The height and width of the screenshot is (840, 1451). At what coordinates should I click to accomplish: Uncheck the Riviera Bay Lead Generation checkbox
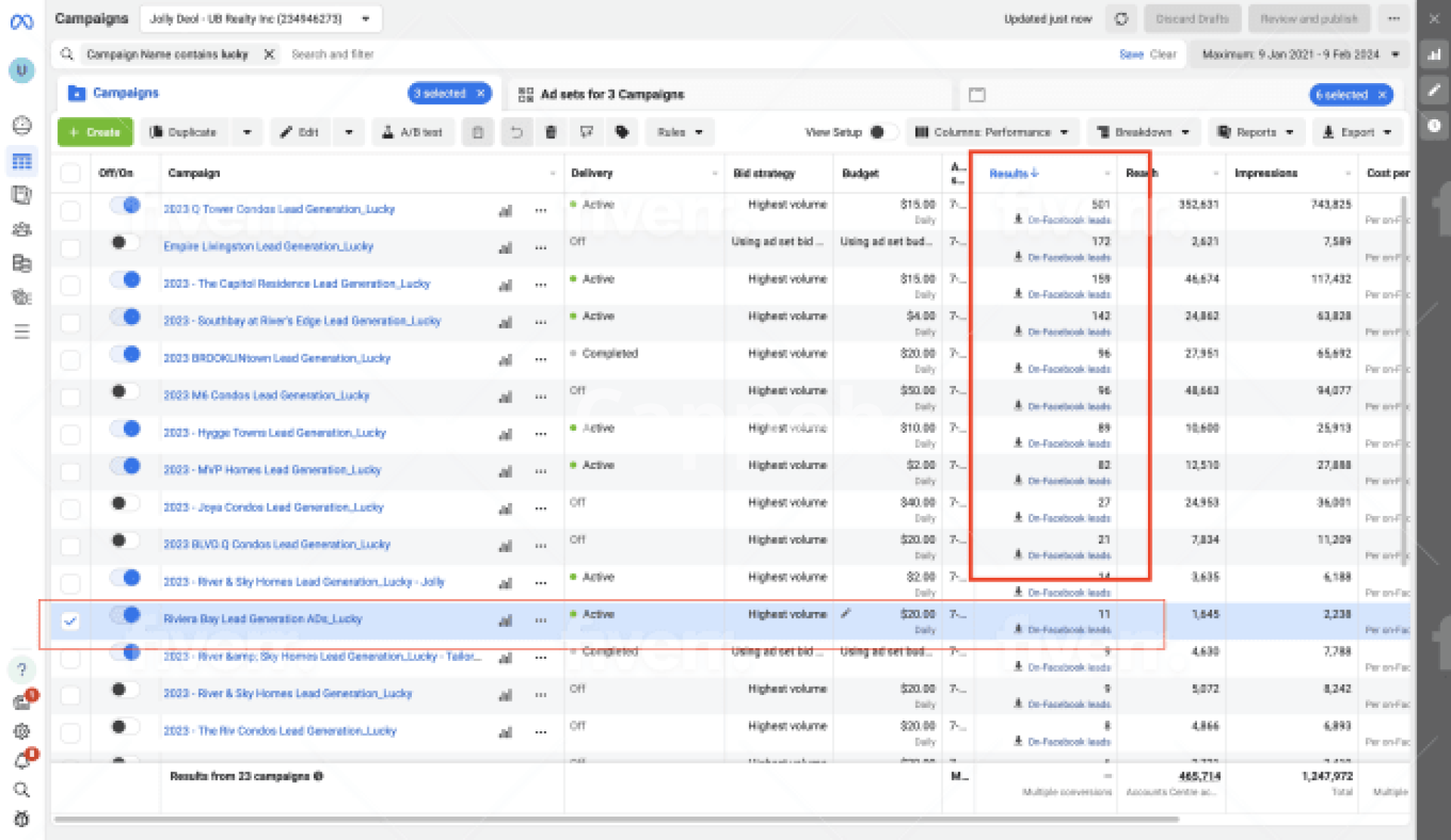[70, 621]
